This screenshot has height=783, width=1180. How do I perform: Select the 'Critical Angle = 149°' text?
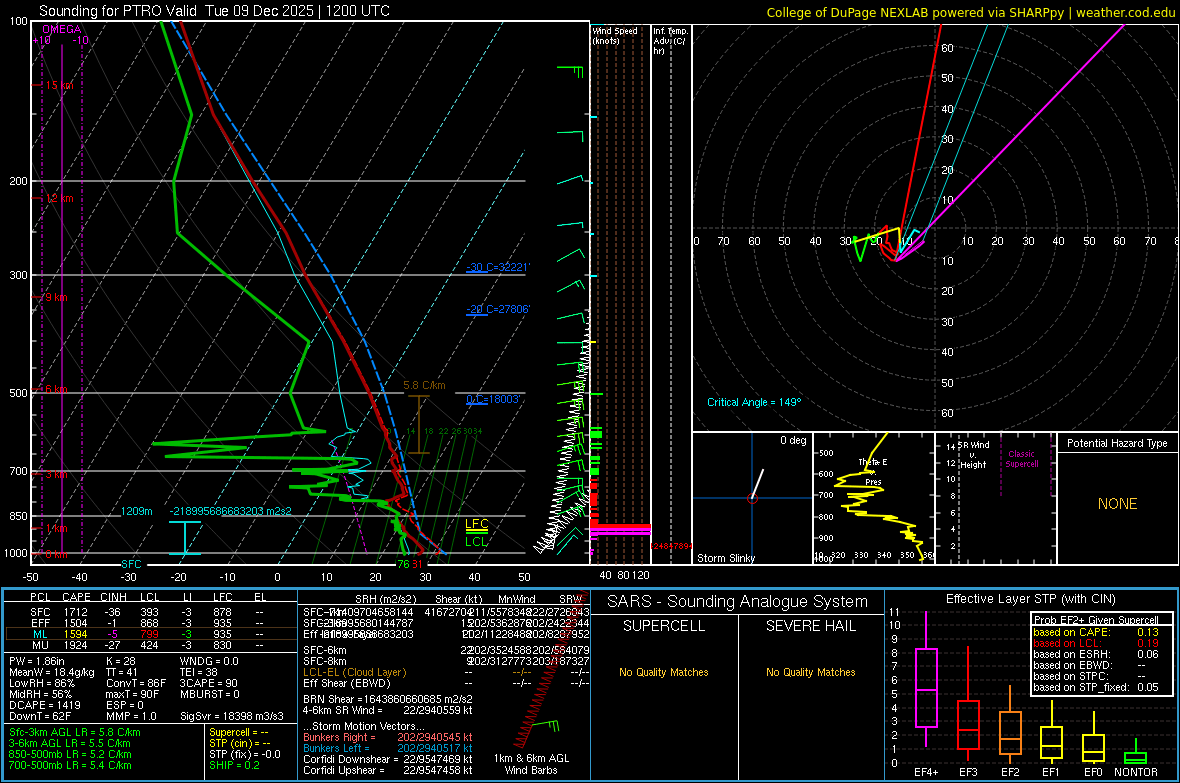point(754,402)
